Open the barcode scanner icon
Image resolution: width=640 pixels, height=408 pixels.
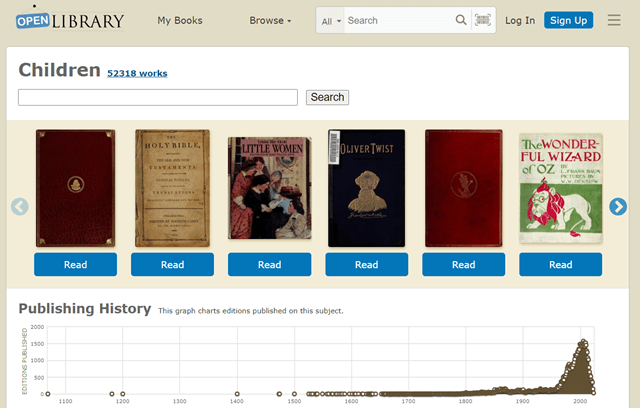(483, 20)
